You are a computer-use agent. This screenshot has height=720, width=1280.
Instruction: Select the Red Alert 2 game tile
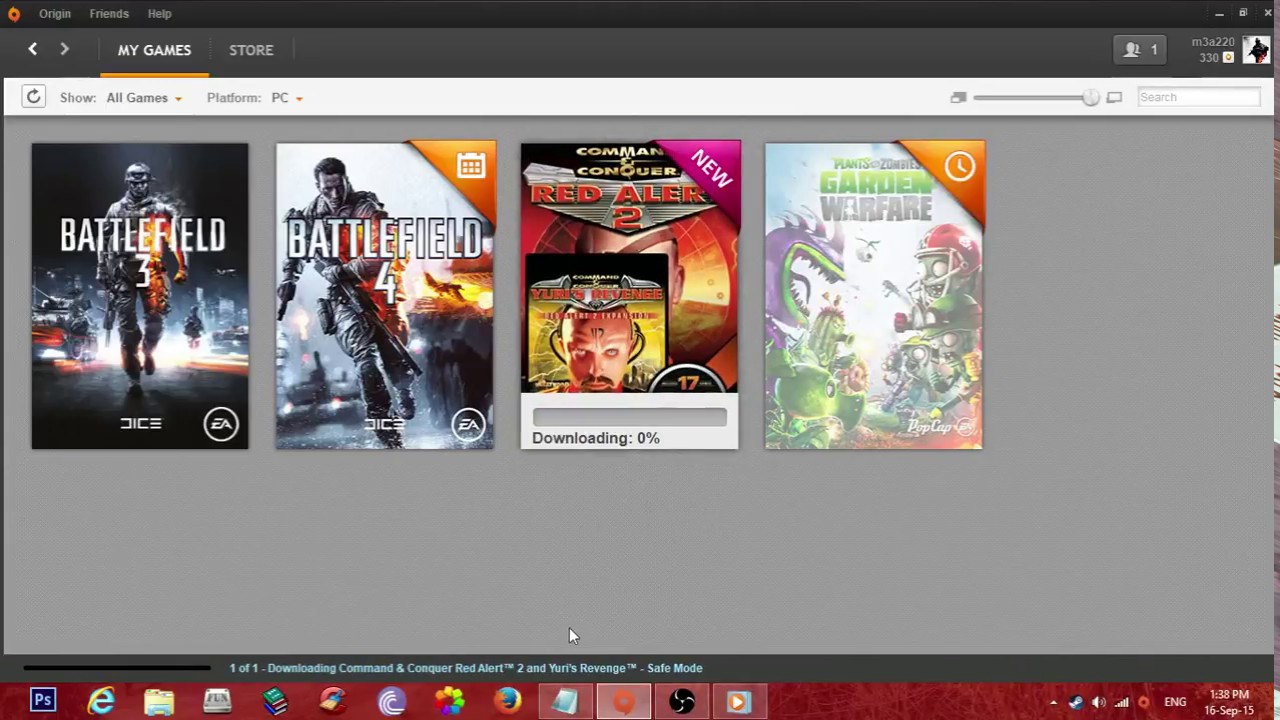[x=630, y=296]
